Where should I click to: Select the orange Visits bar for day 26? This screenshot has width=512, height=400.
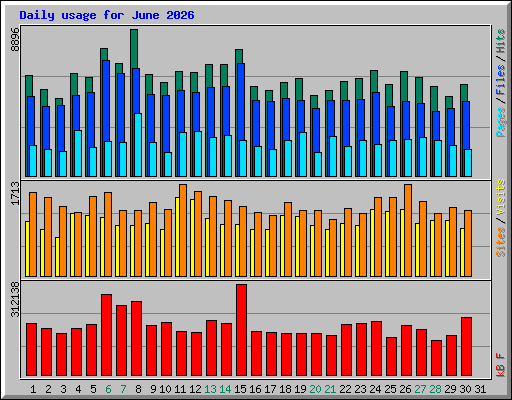coord(408,230)
